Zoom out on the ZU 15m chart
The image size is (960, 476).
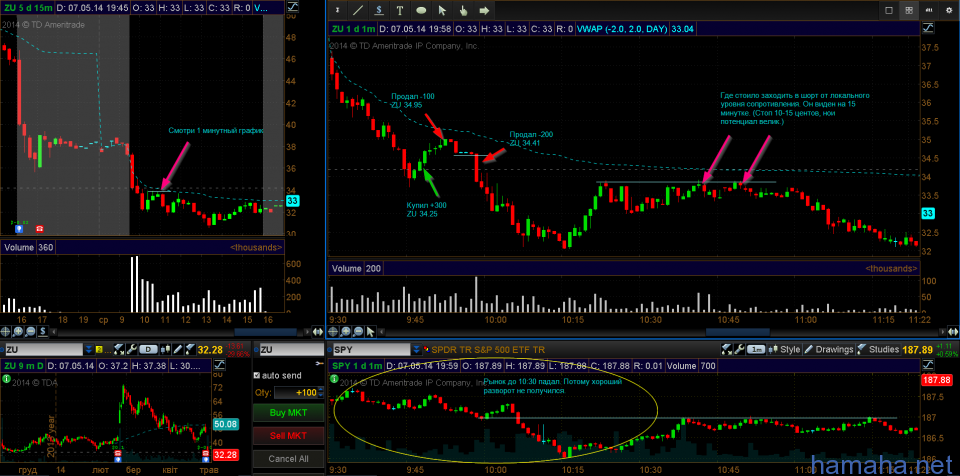point(30,331)
